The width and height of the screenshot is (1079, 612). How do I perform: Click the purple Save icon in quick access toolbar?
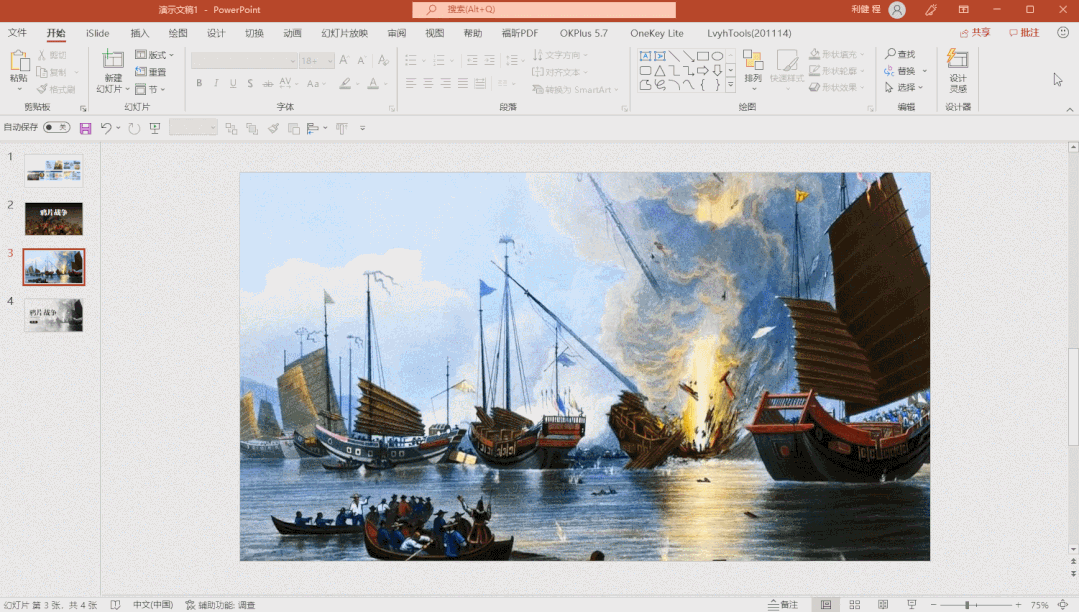click(x=85, y=128)
